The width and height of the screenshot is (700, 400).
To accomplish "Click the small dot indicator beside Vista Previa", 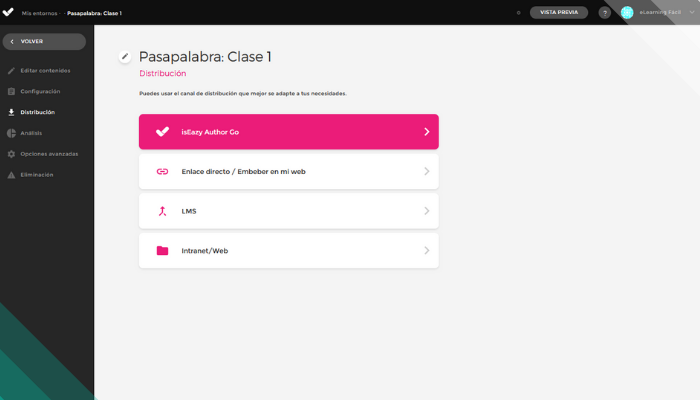I will click(x=518, y=12).
